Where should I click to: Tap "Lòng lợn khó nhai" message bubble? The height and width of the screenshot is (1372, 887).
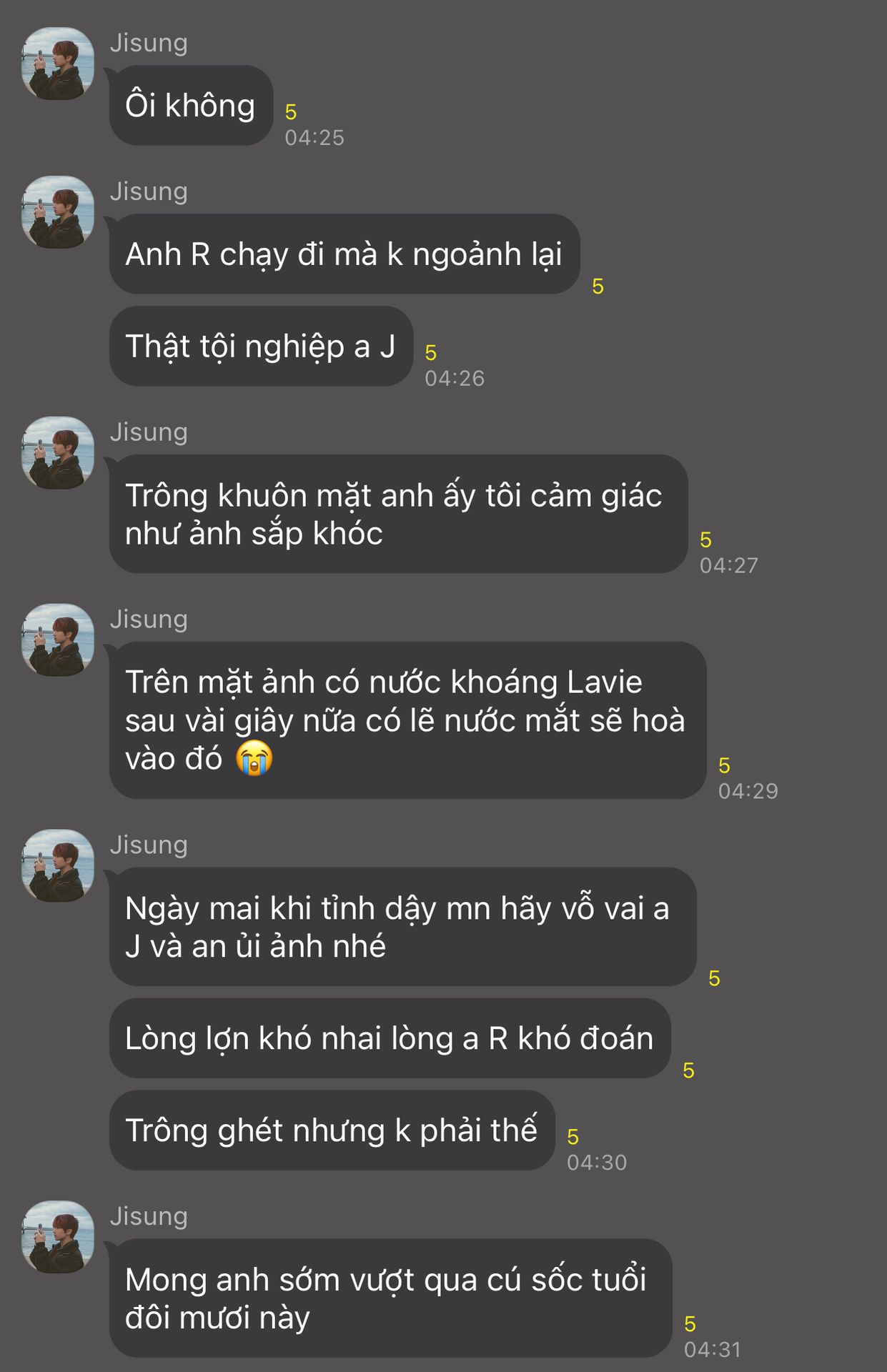(x=390, y=1038)
